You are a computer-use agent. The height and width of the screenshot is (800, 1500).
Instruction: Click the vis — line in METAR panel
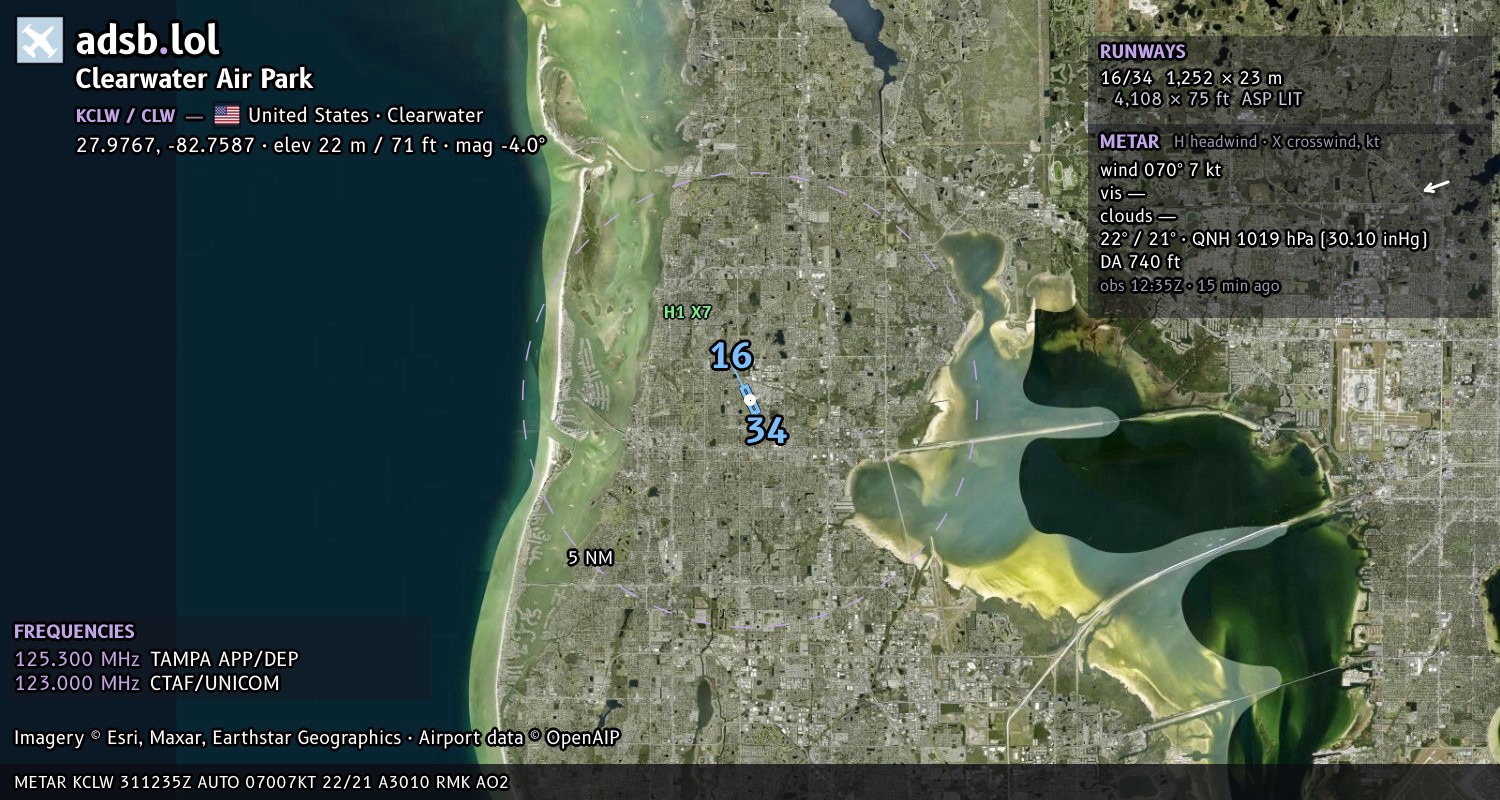click(x=1122, y=194)
